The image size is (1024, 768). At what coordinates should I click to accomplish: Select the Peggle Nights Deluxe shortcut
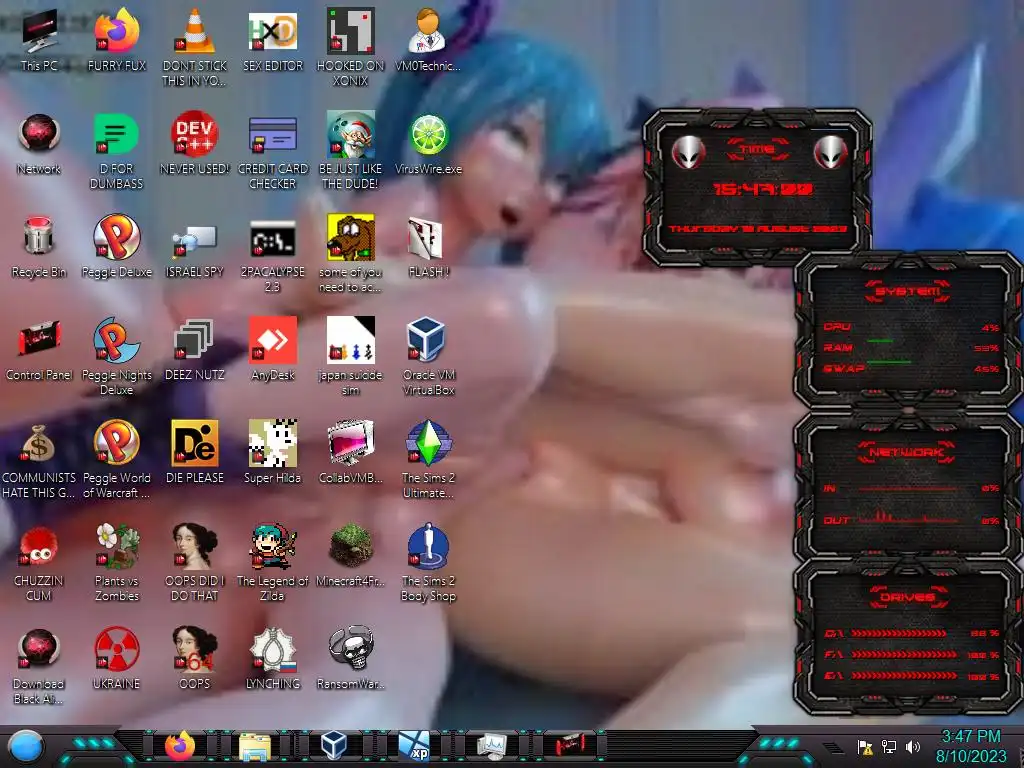(117, 356)
